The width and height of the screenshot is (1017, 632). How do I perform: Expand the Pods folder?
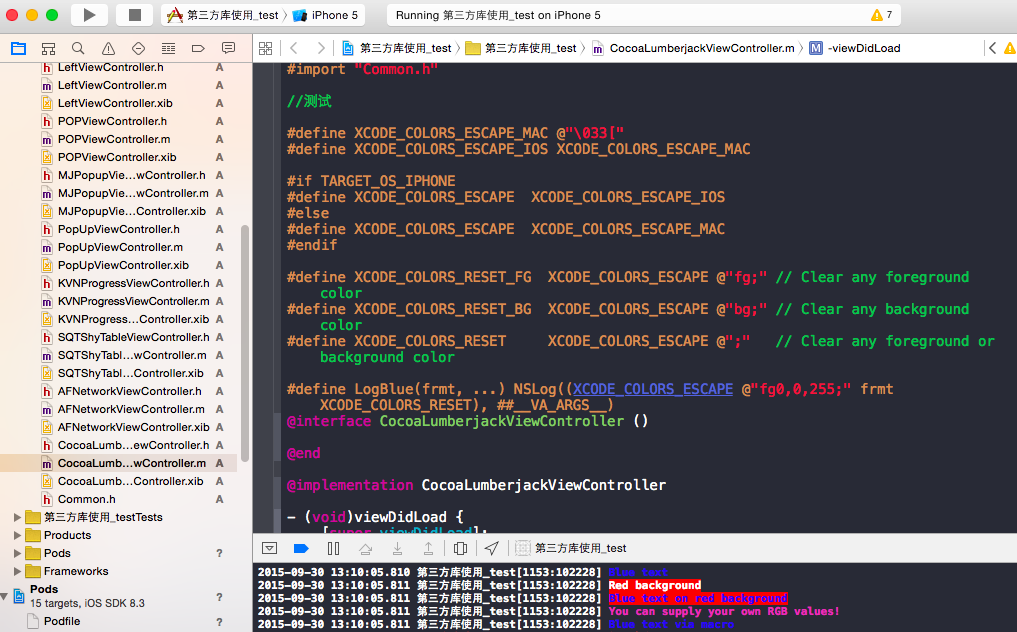(x=18, y=553)
